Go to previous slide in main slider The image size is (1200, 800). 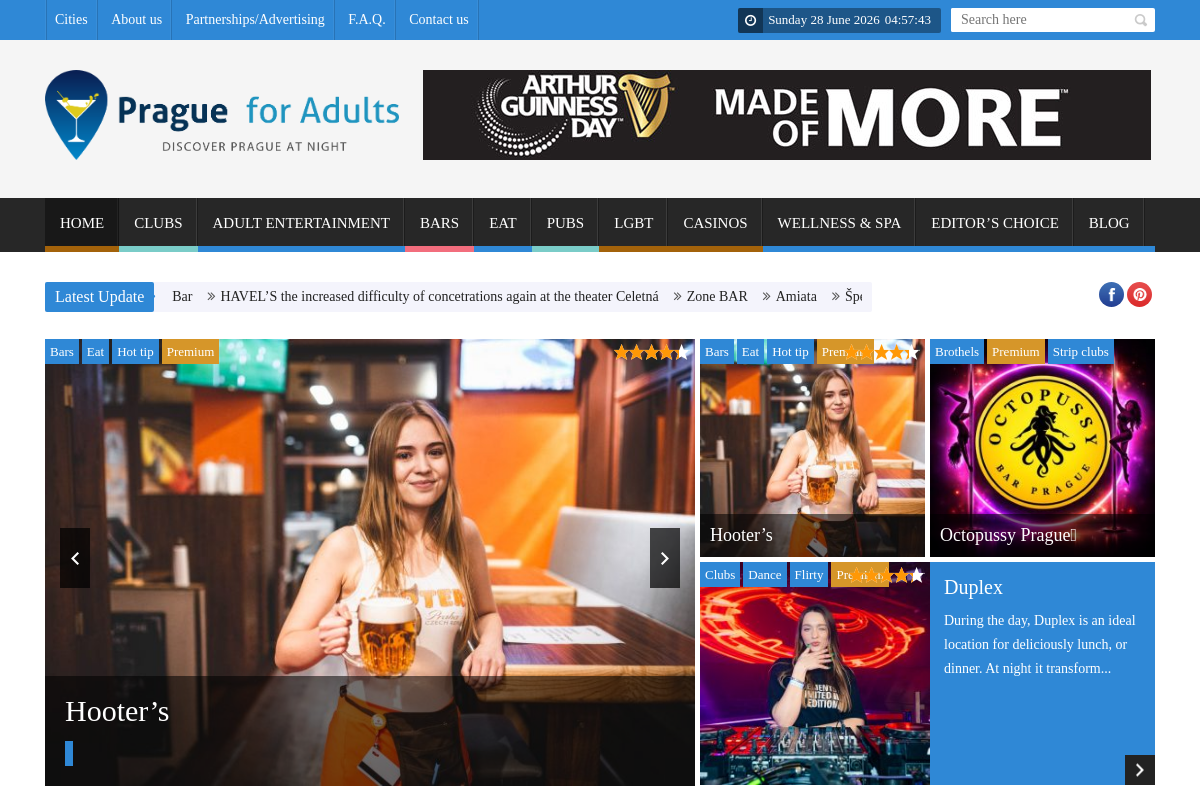coord(75,558)
